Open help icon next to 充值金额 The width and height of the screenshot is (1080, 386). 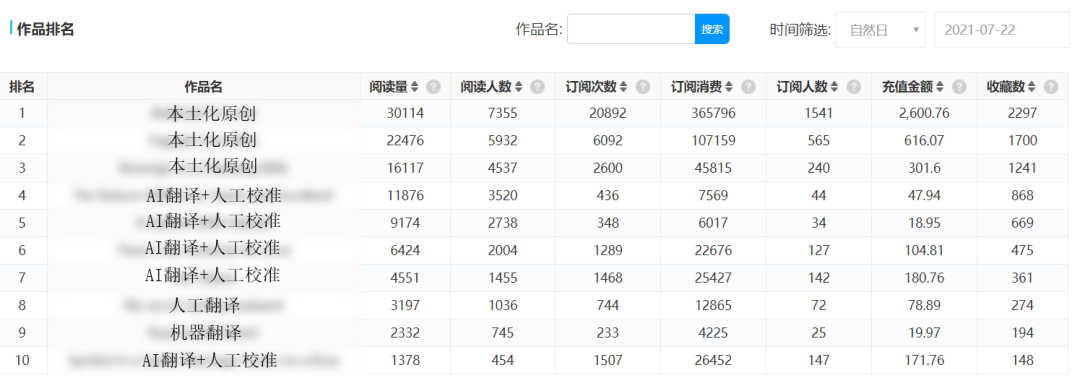pyautogui.click(x=959, y=87)
